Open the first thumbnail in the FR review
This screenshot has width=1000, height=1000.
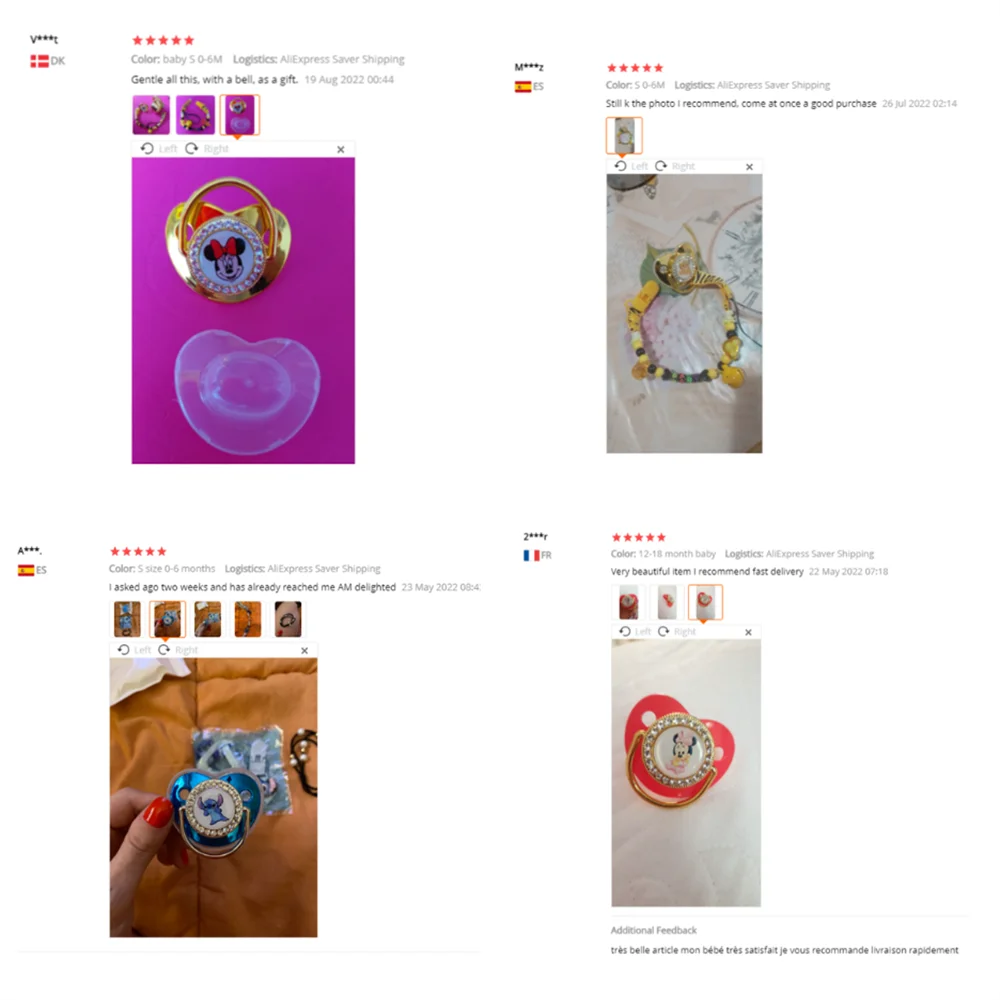tap(628, 602)
